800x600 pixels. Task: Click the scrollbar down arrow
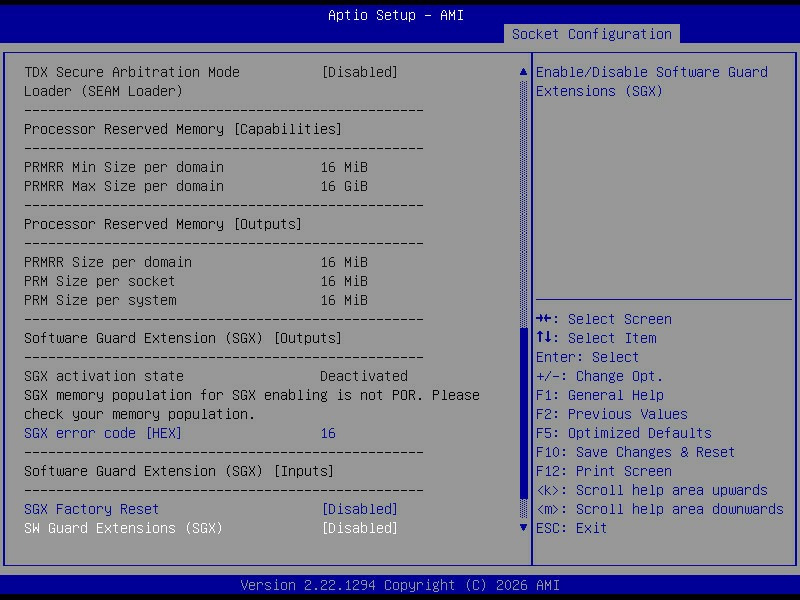(523, 528)
